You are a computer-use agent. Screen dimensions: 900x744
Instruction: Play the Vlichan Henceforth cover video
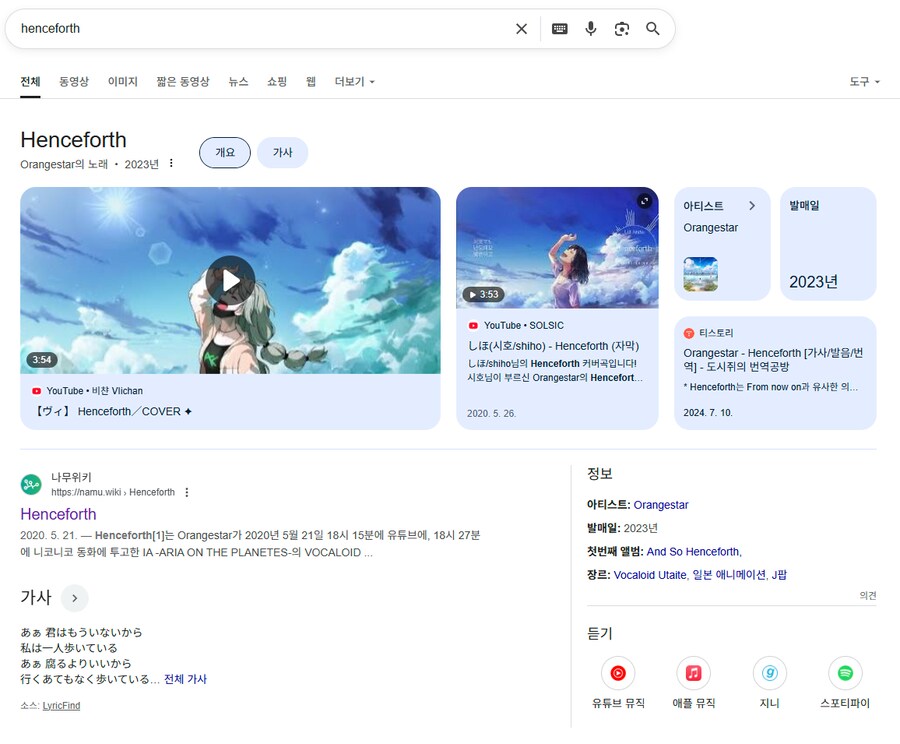pyautogui.click(x=231, y=280)
